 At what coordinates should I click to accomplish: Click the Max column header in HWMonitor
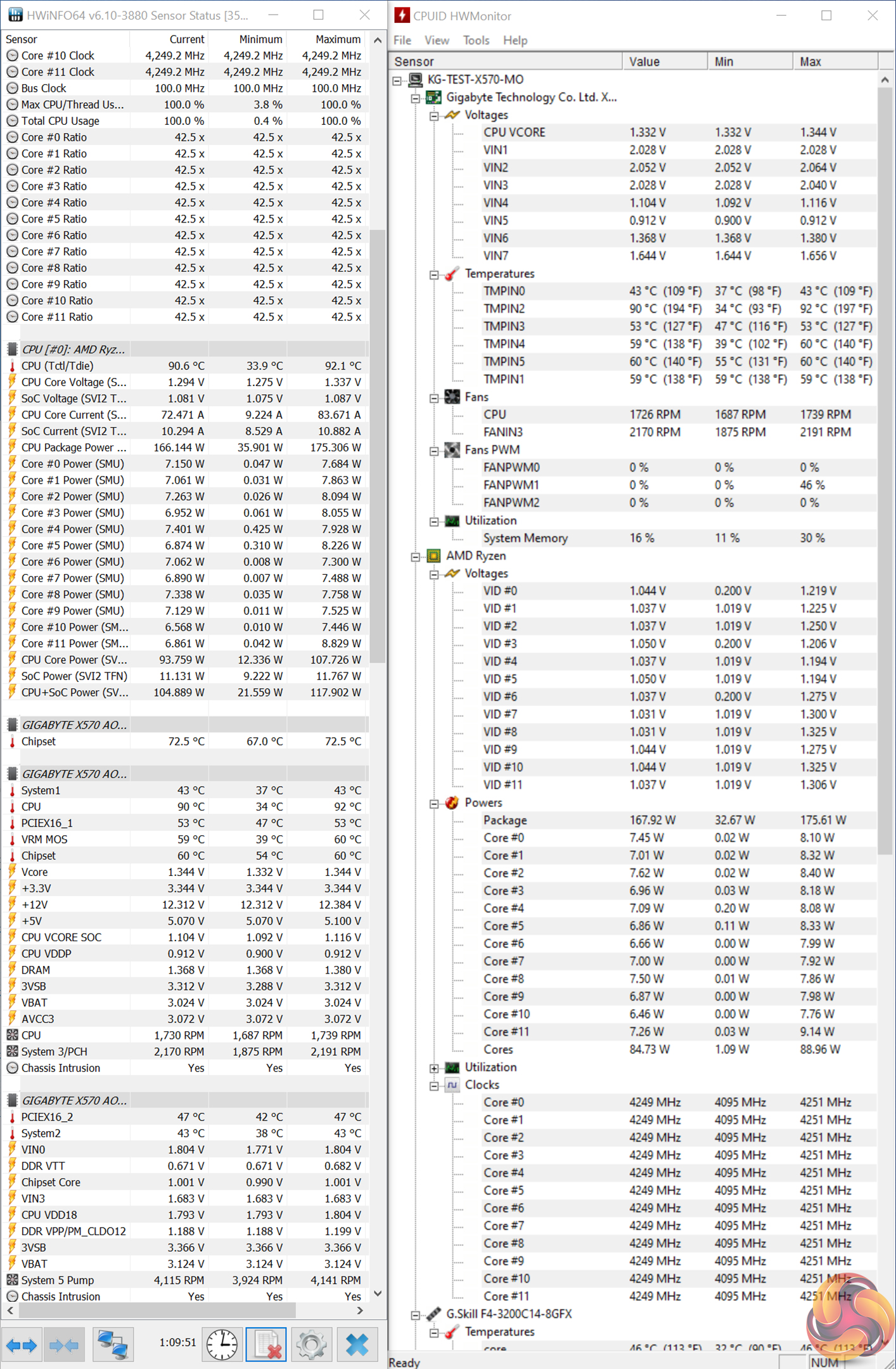(x=836, y=61)
